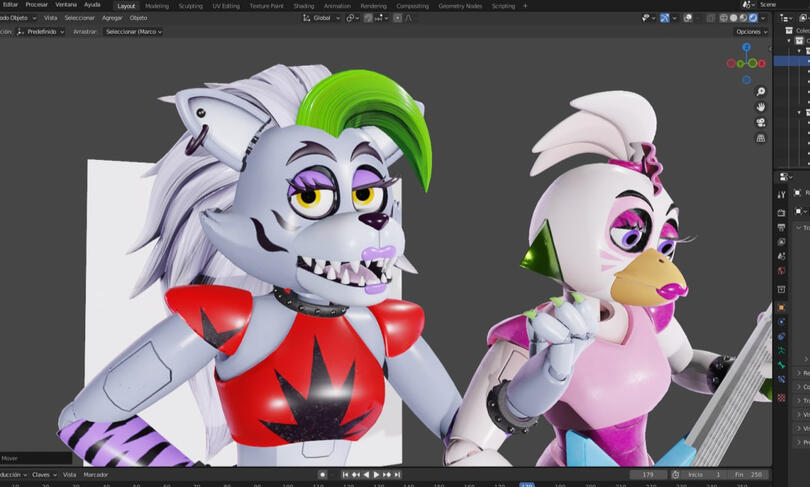Open the Agregar menu in viewport header
The width and height of the screenshot is (810, 487).
pyautogui.click(x=112, y=18)
